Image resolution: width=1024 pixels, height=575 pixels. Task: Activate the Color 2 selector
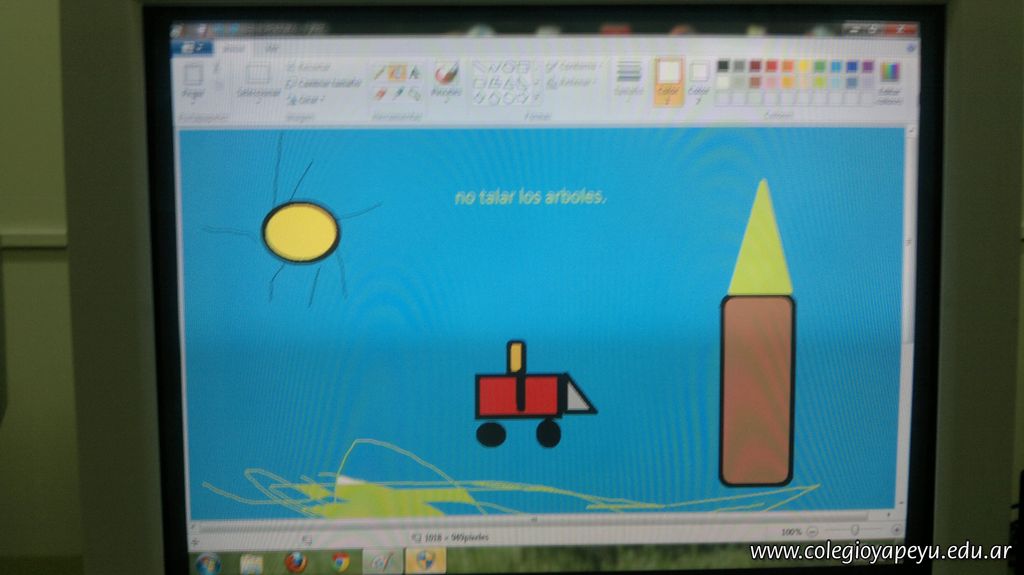pos(699,80)
